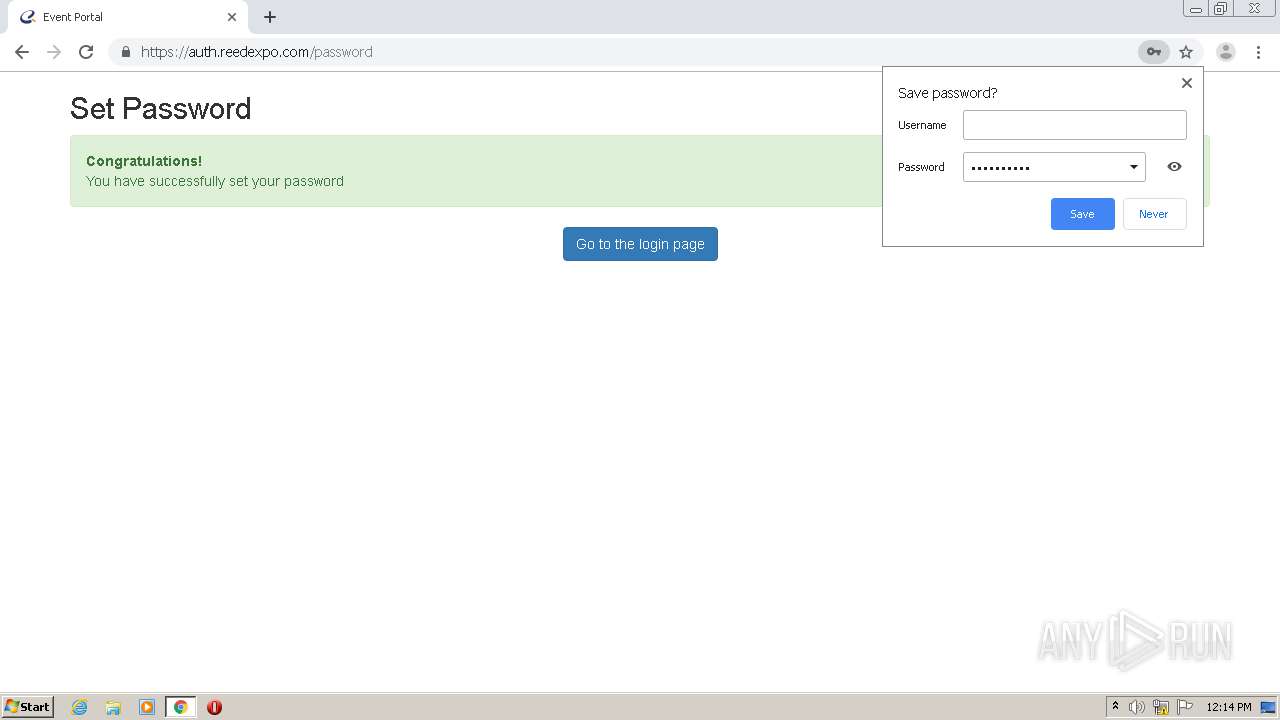Screen dimensions: 1280x720
Task: Open the volume speaker tray icon
Action: (1137, 707)
